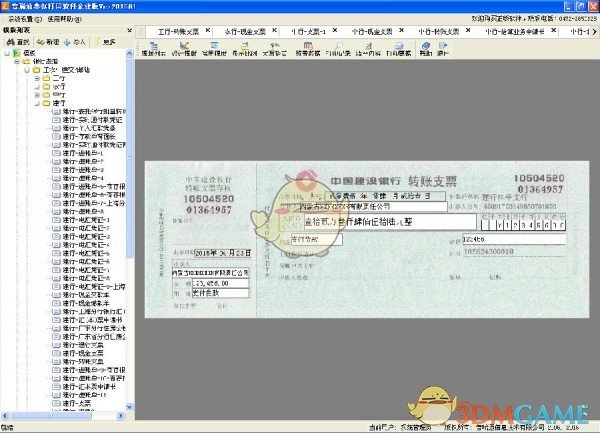Switch to the 中行-转账支票 tab

(439, 32)
